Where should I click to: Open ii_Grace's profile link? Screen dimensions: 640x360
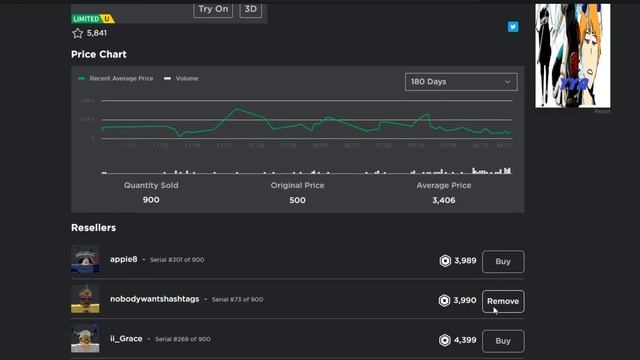coord(126,338)
